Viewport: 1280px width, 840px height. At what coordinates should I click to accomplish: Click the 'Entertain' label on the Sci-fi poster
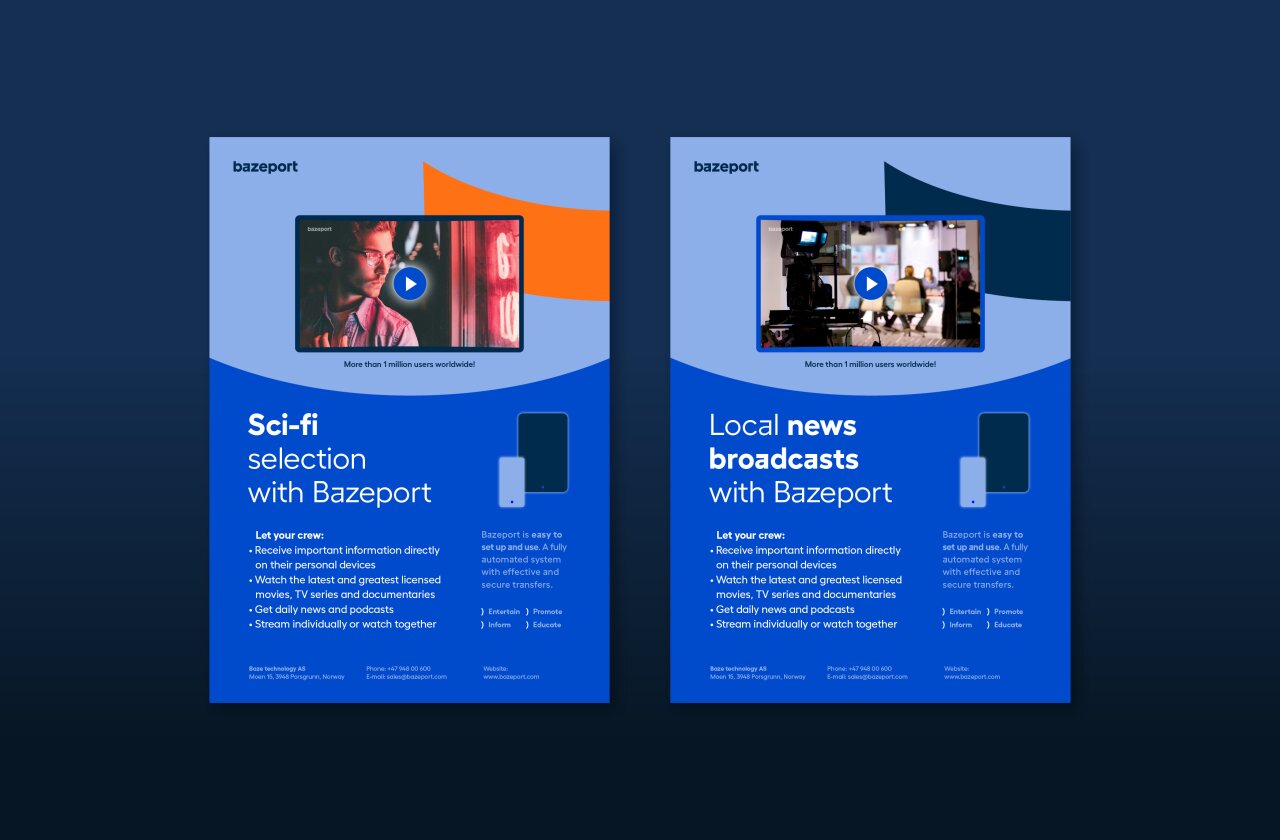pyautogui.click(x=504, y=612)
